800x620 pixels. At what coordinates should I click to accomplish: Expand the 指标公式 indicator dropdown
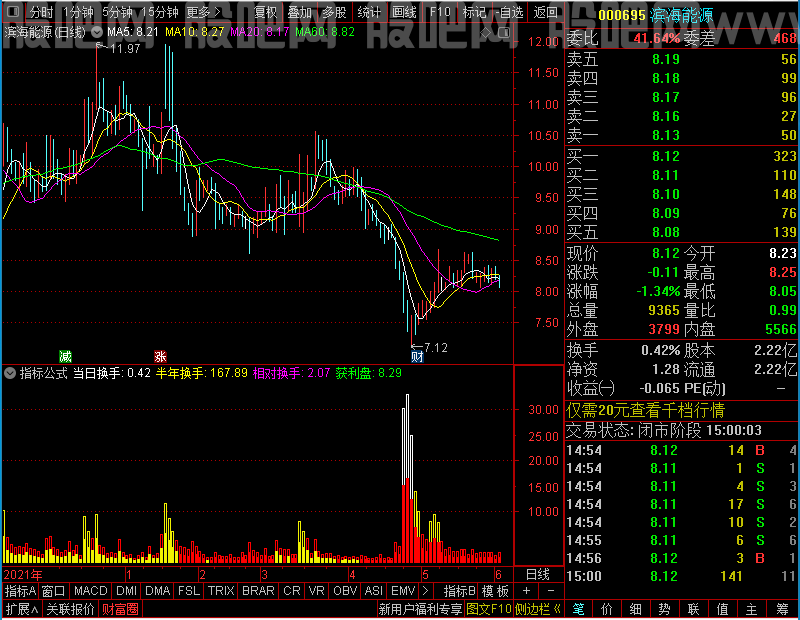pos(10,373)
